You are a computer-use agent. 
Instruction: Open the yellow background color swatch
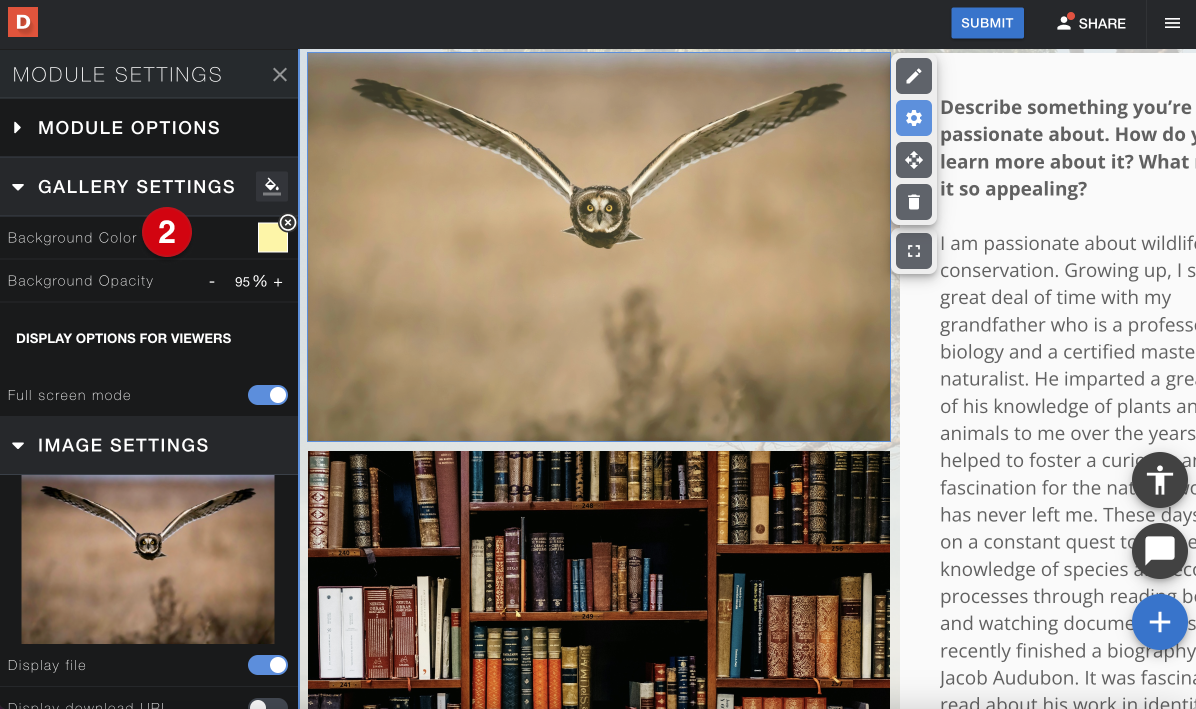point(272,238)
